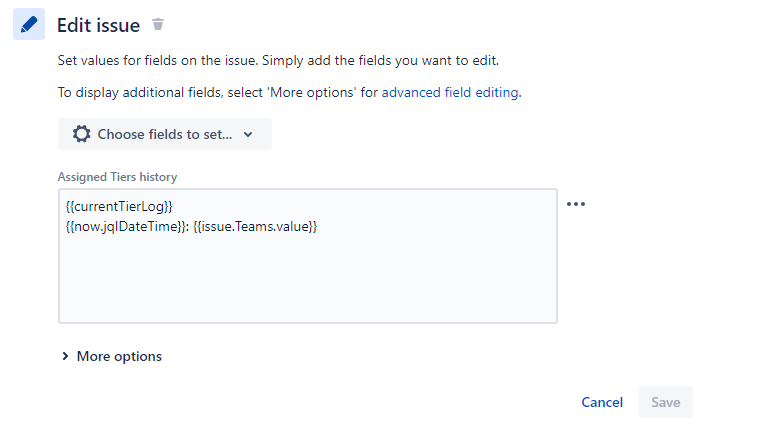Place cursor on the {{currentTierLog}} line
The width and height of the screenshot is (764, 438).
coord(119,207)
